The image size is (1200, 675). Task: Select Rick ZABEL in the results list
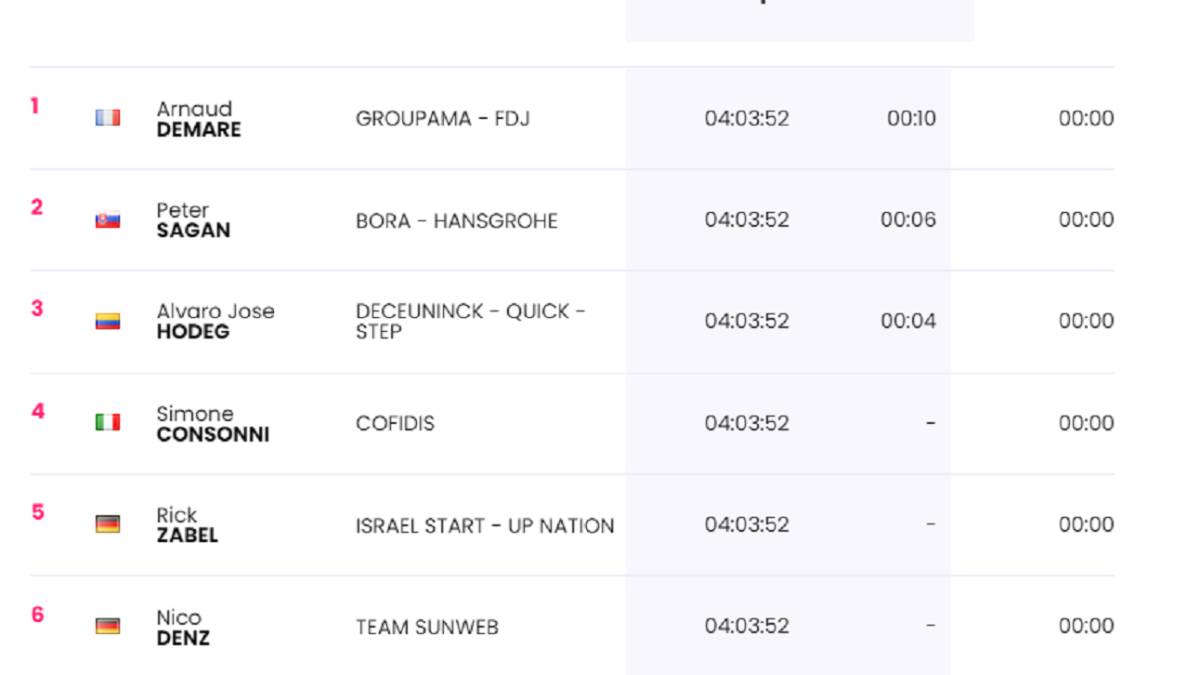(186, 524)
